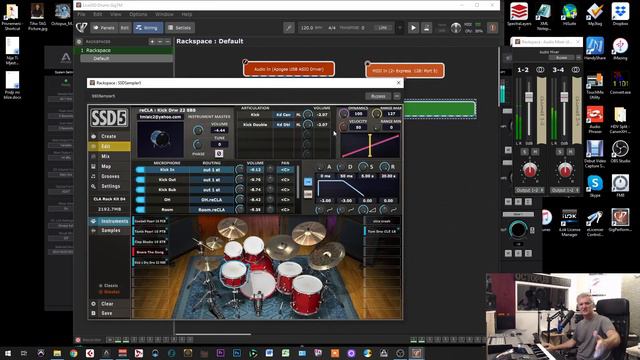This screenshot has height=360, width=640.
Task: Open the File menu in Gig Performer
Action: coord(82,14)
